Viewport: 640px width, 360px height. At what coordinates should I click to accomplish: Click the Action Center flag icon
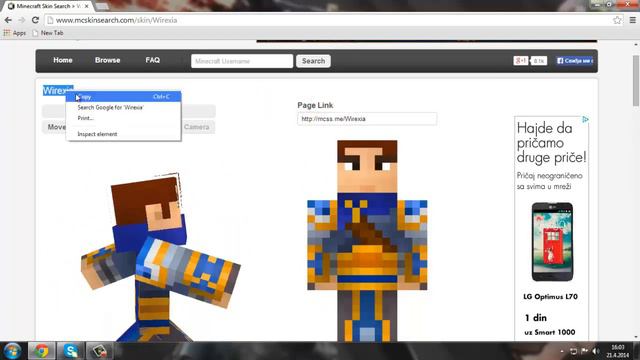(x=584, y=351)
